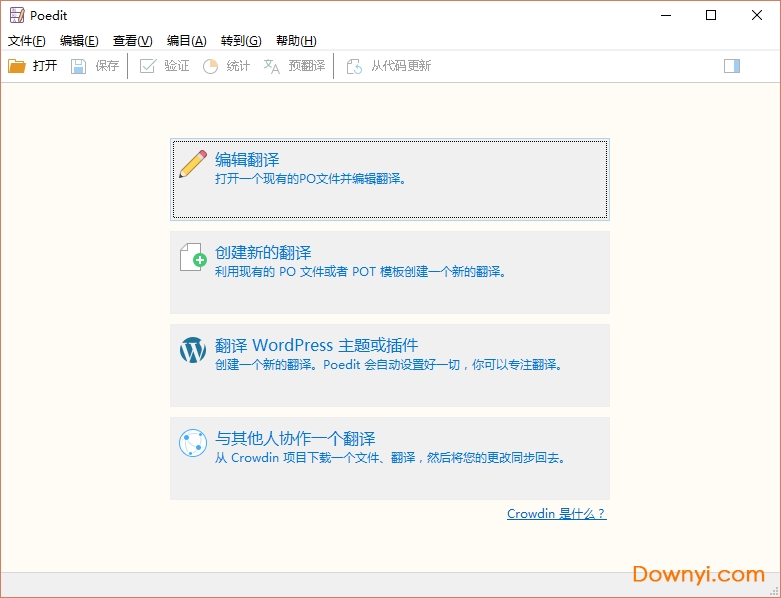
Task: Click the Open folder icon in toolbar
Action: pyautogui.click(x=16, y=66)
